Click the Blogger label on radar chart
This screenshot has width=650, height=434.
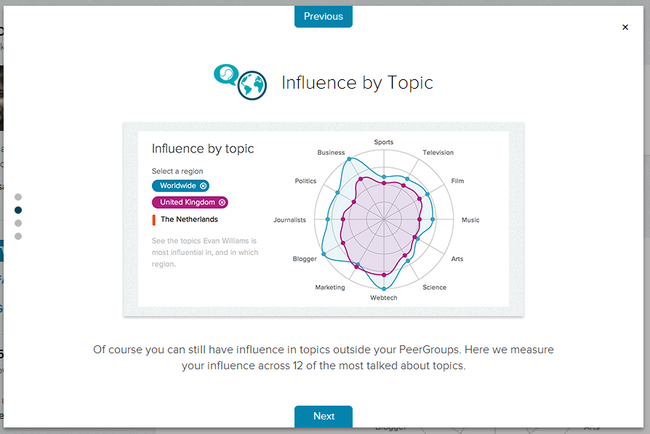tap(303, 258)
